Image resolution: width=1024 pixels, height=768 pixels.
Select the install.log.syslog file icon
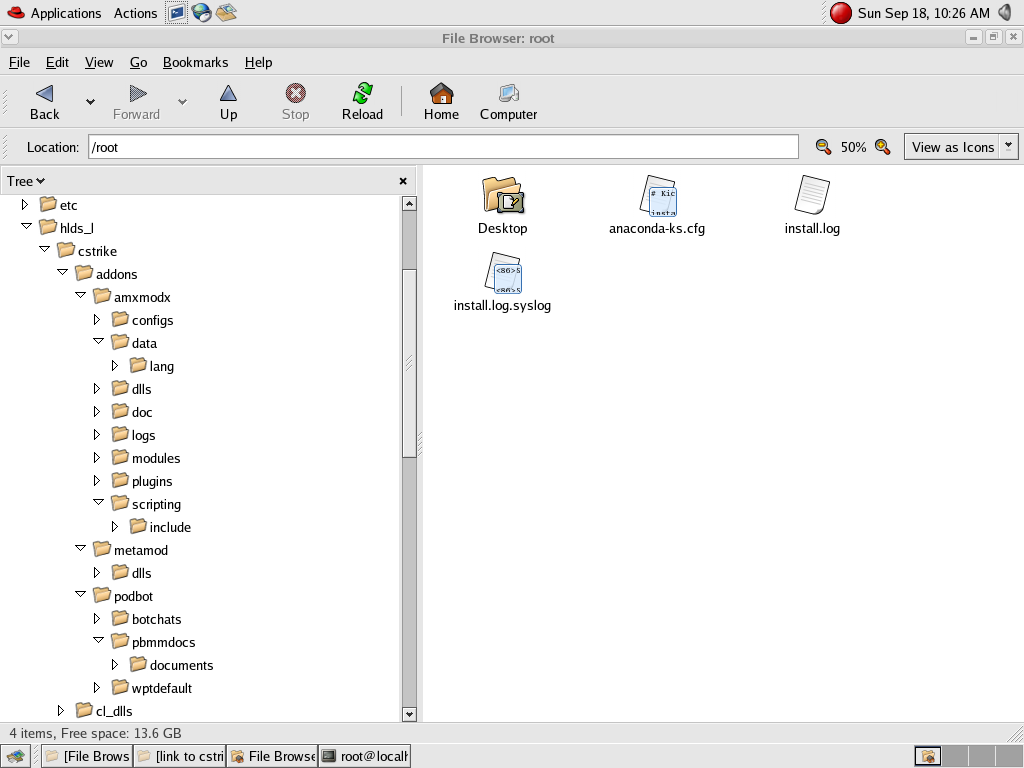click(503, 273)
